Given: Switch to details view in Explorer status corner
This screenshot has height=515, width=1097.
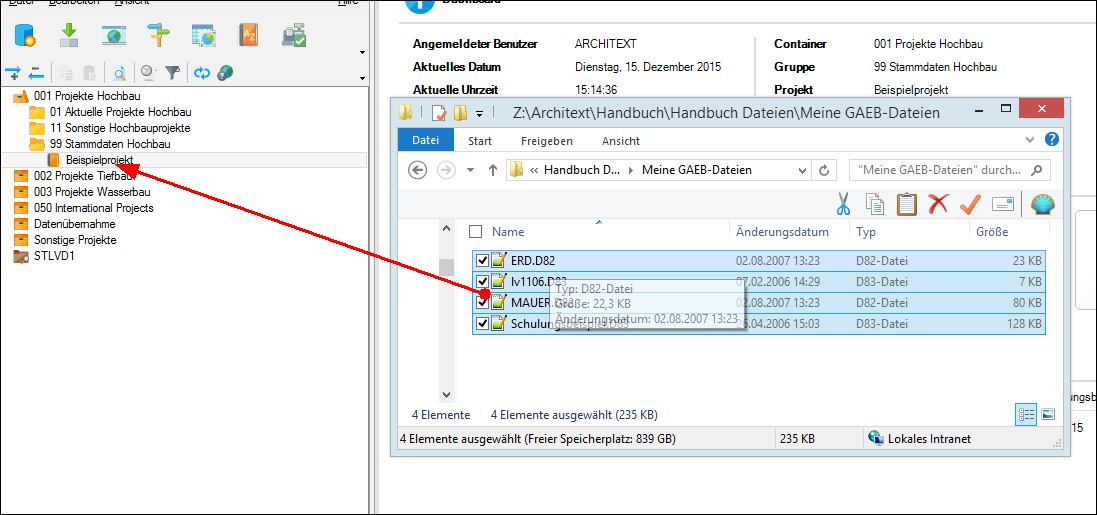Looking at the screenshot, I should pyautogui.click(x=1026, y=414).
